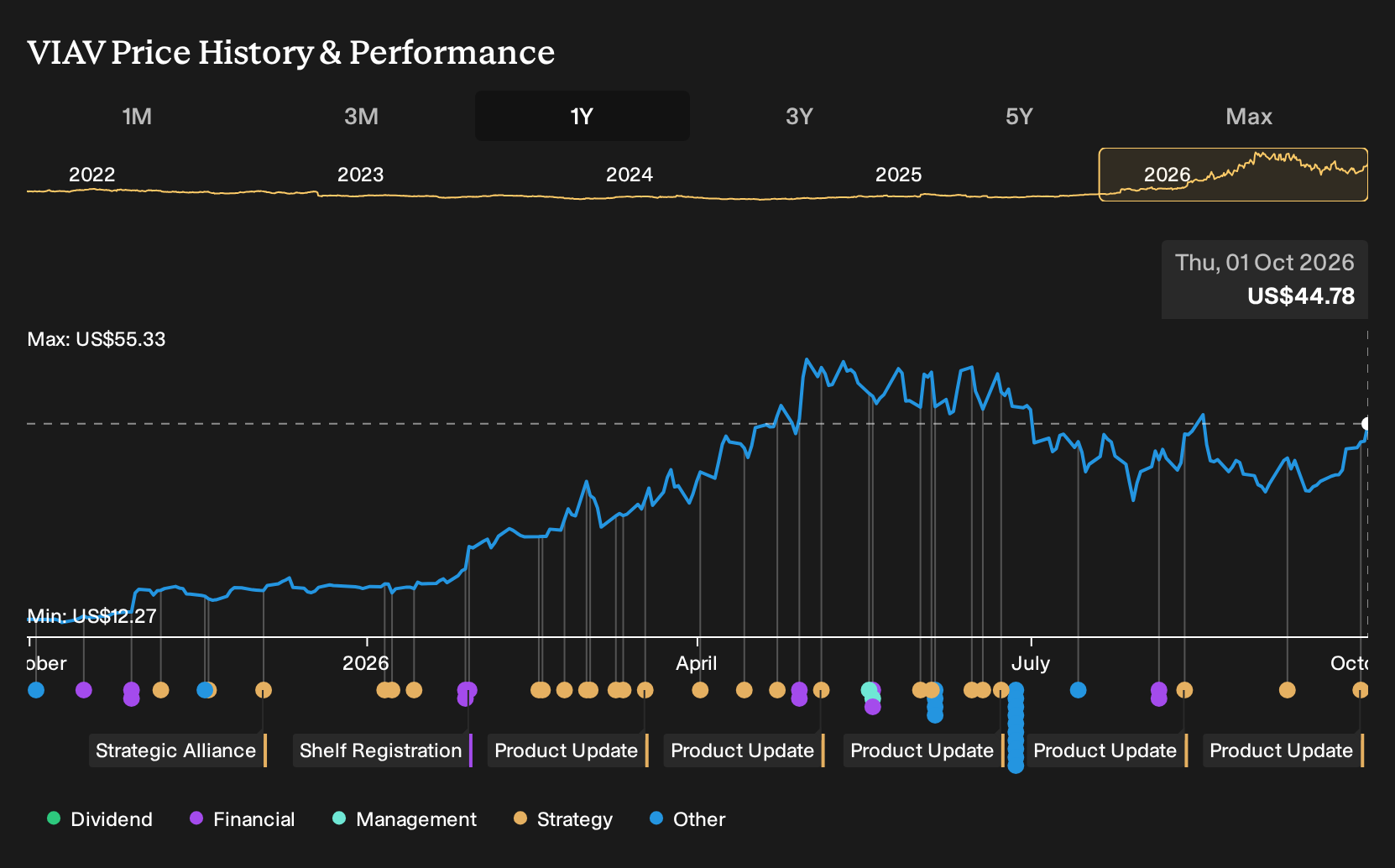Open the Strategic Alliance event label
Screen dimensions: 1395x868
[x=177, y=750]
